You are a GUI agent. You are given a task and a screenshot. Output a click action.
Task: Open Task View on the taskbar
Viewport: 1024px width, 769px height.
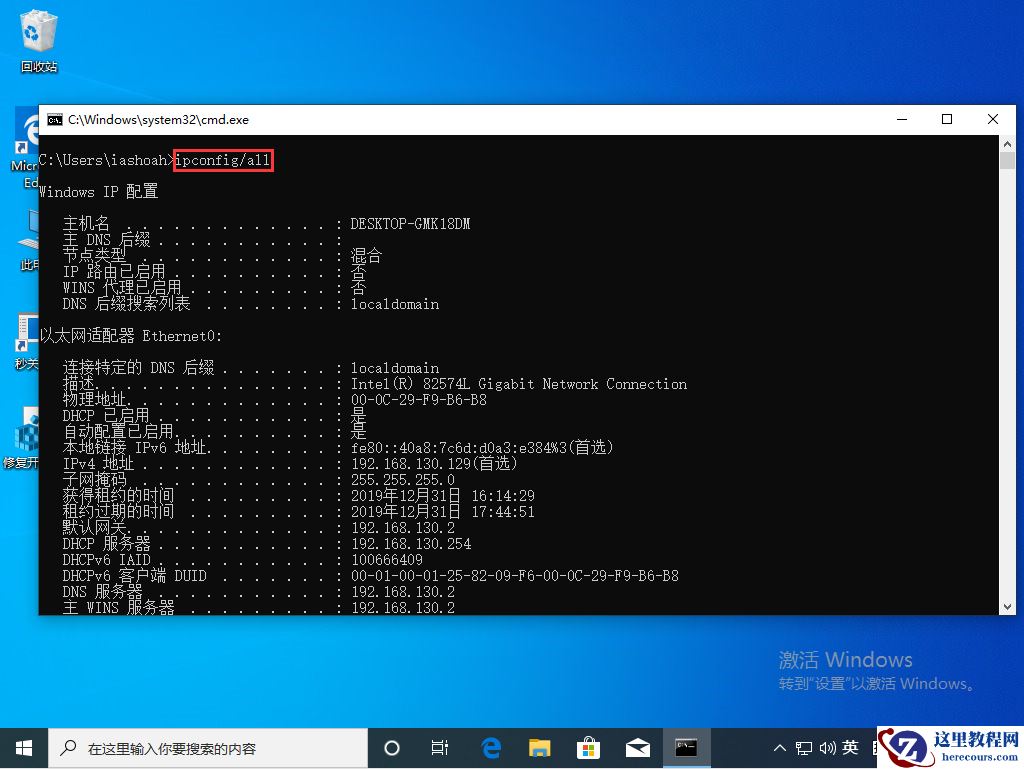click(x=441, y=747)
